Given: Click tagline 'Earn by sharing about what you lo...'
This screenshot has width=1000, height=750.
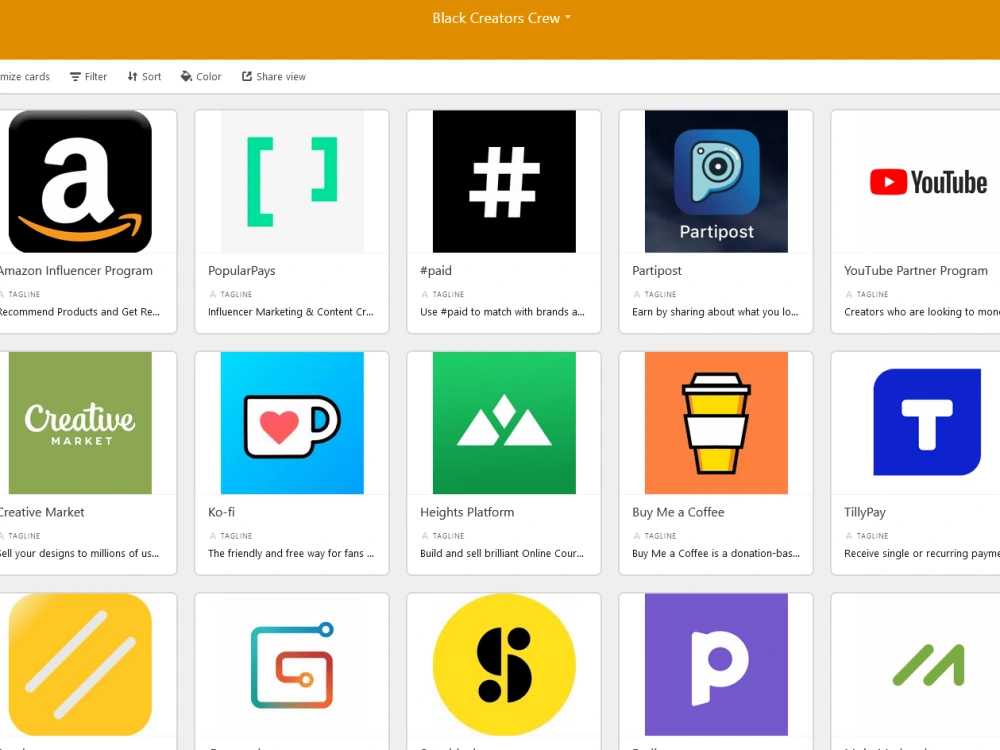Looking at the screenshot, I should point(715,312).
